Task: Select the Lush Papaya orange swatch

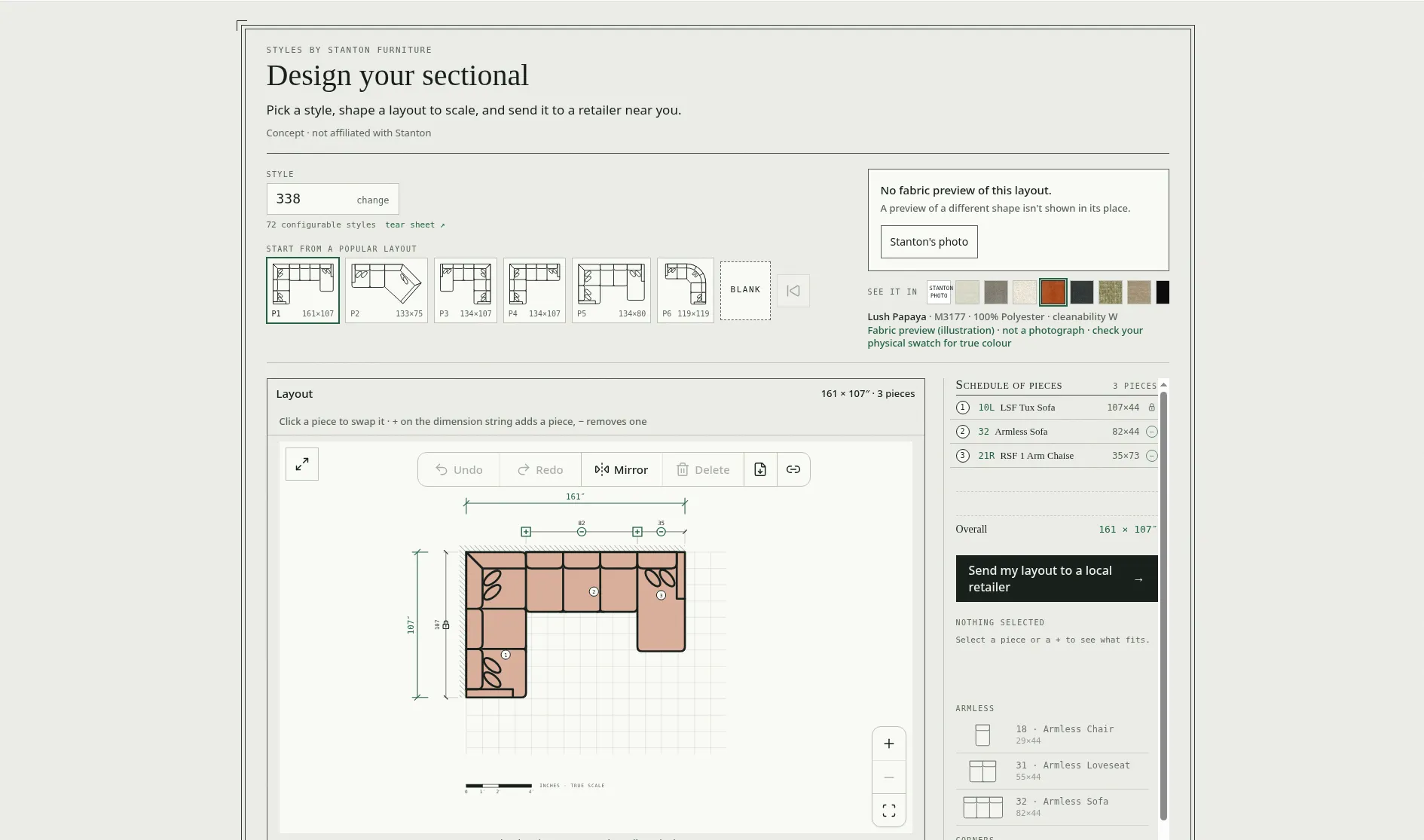Action: click(1053, 292)
